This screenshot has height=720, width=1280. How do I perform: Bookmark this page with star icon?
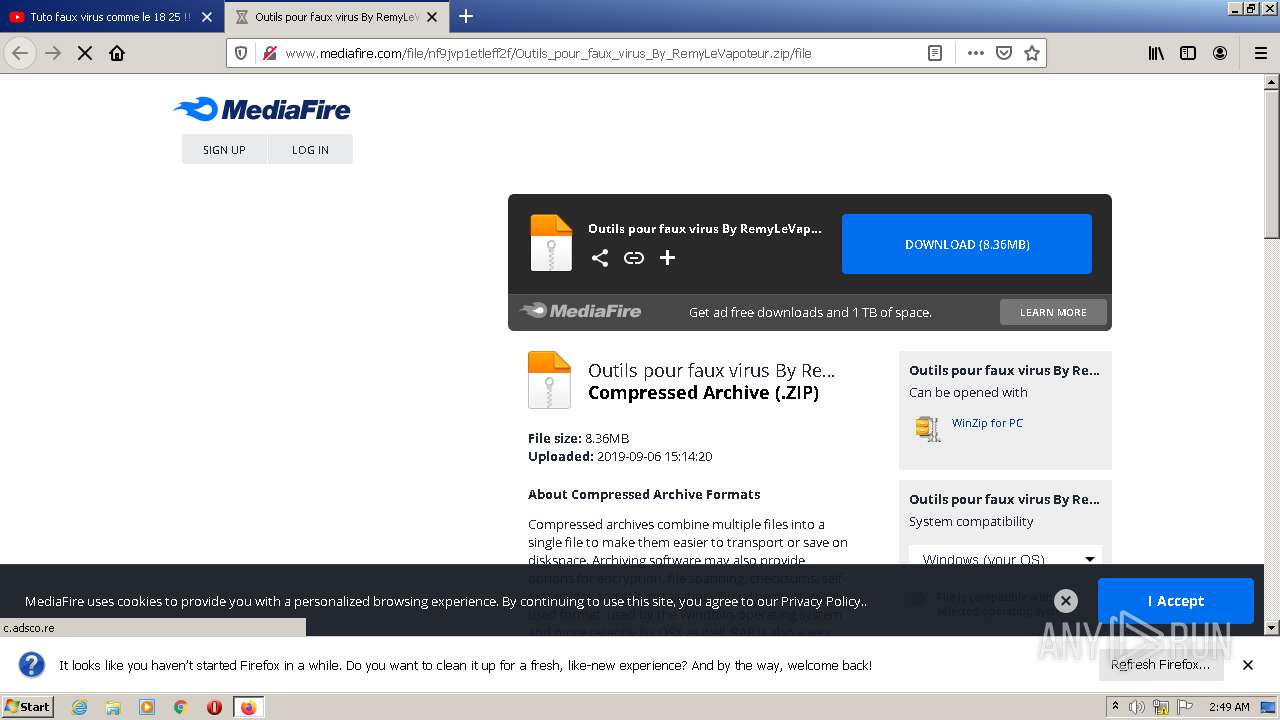tap(1032, 53)
